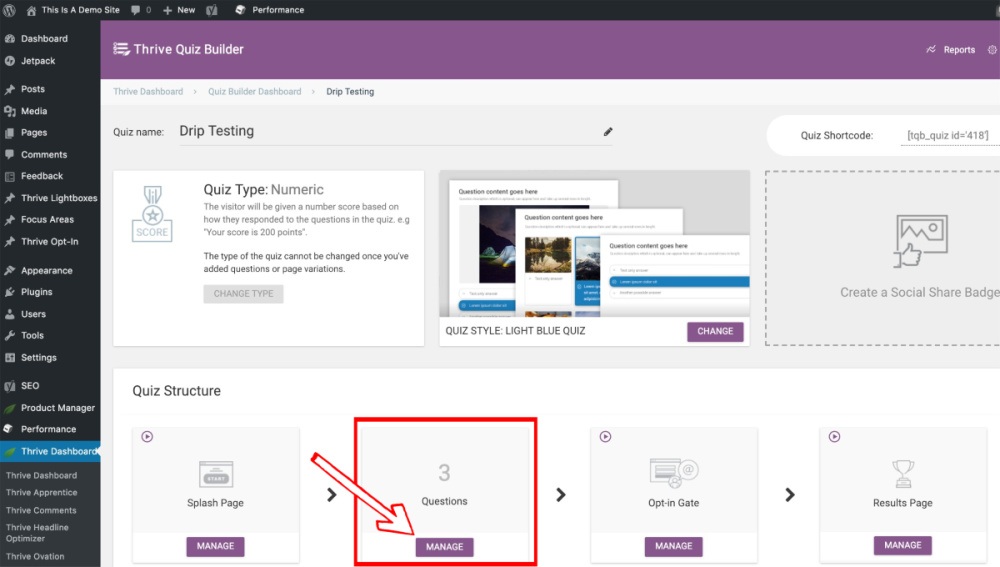The image size is (1000, 567).
Task: Open Performance in the sidebar
Action: [x=48, y=429]
